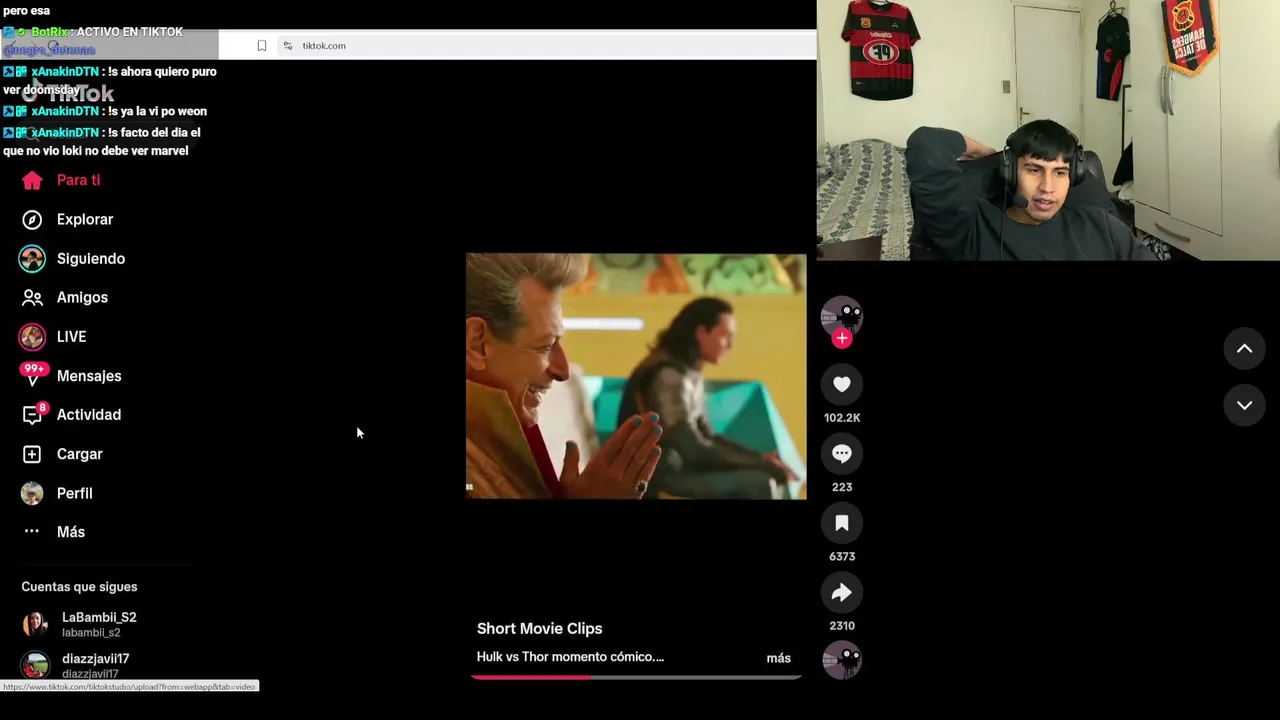Go to previous video with up chevron

[1244, 348]
